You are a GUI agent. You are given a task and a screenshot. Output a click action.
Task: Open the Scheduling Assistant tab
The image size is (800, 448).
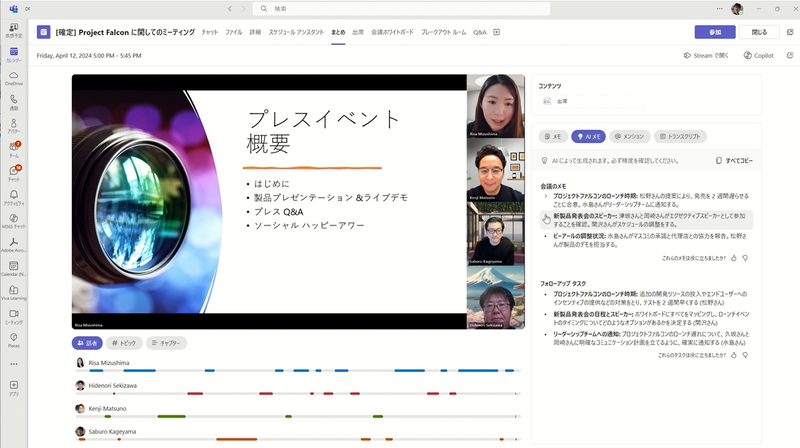point(296,32)
